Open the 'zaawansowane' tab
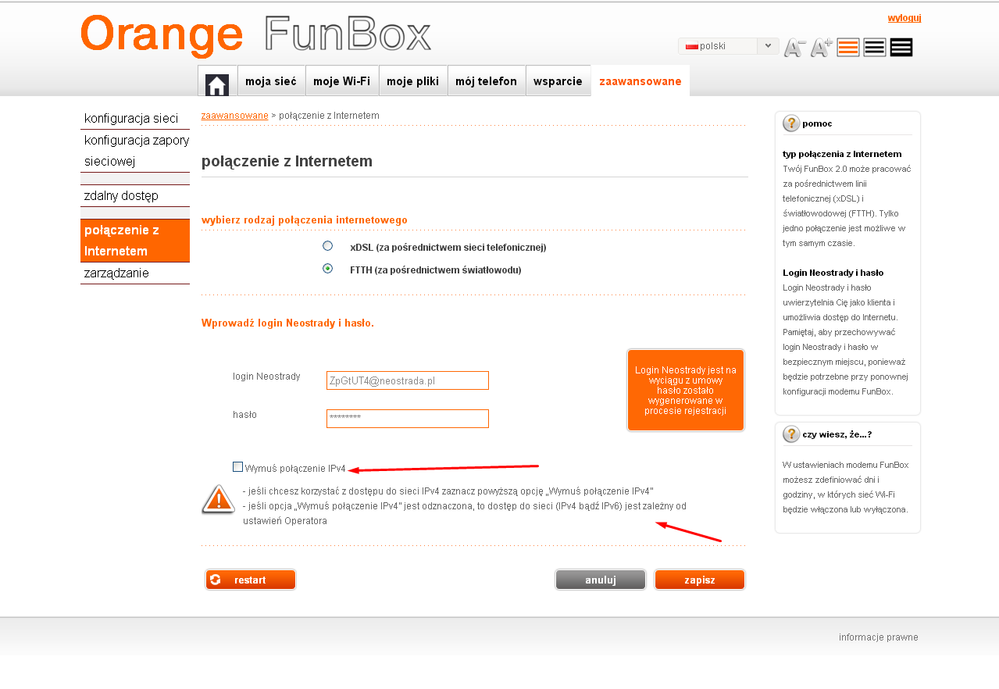Viewport: 999px width, 689px height. pyautogui.click(x=640, y=81)
